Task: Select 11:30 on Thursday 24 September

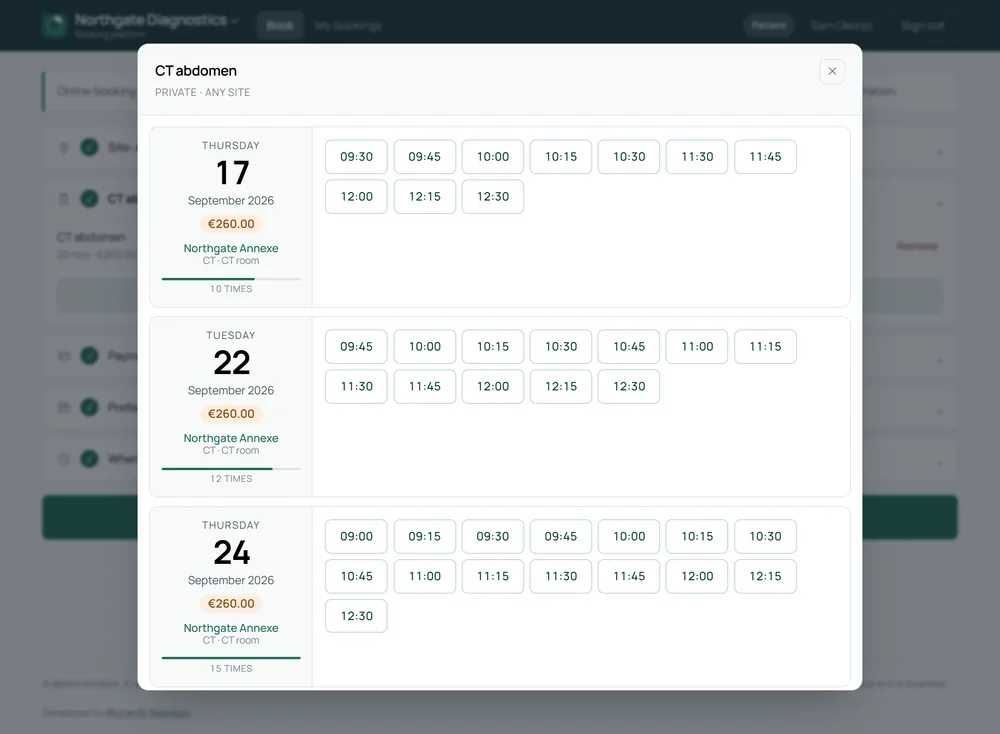Action: click(561, 576)
